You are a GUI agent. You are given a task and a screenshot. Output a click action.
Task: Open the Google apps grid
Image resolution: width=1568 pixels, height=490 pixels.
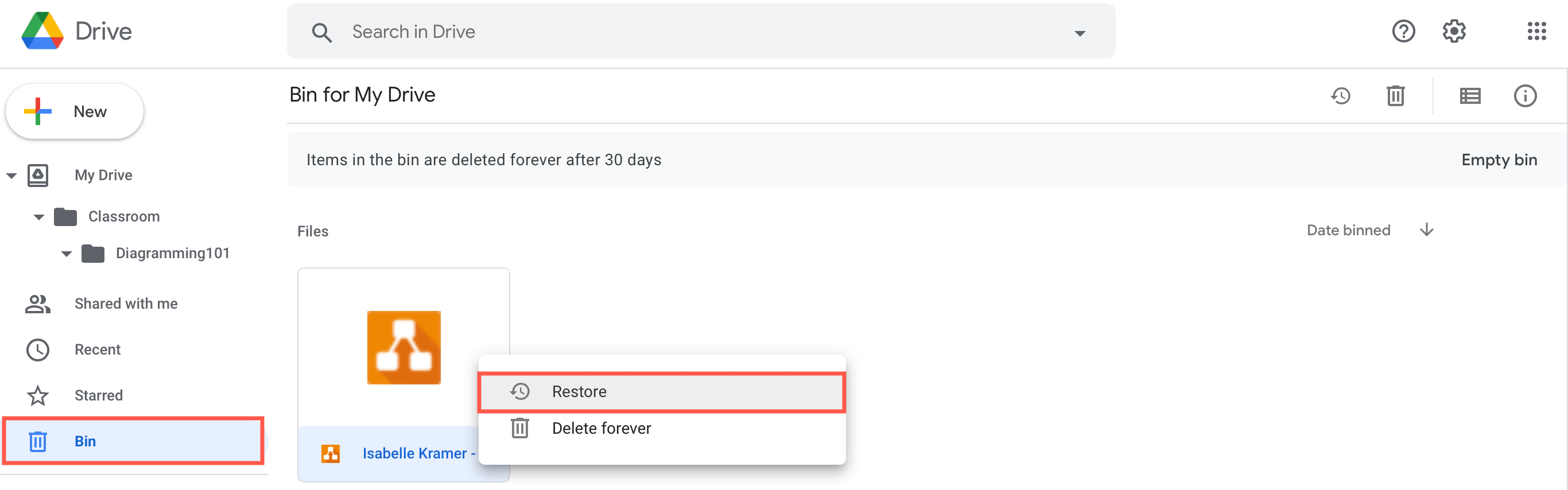click(x=1536, y=31)
